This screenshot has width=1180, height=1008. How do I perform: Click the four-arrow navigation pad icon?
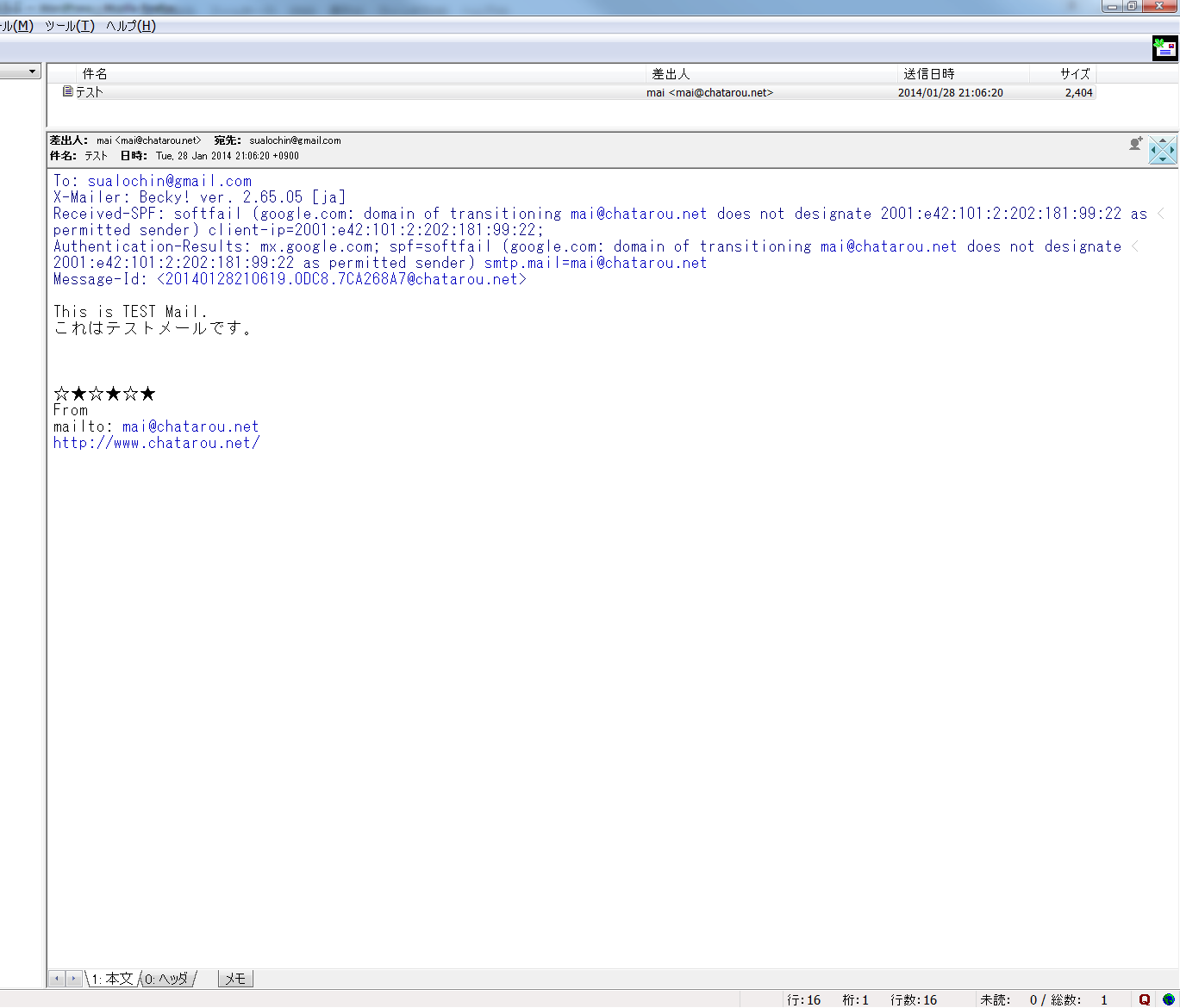1162,150
